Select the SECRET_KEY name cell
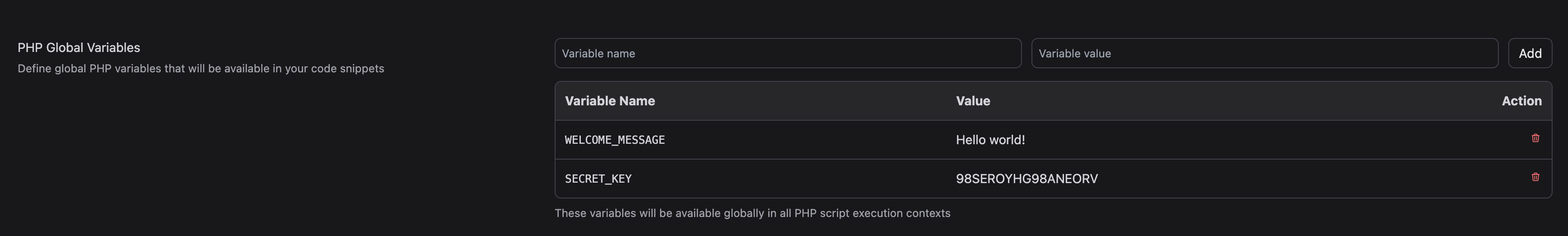 click(598, 179)
